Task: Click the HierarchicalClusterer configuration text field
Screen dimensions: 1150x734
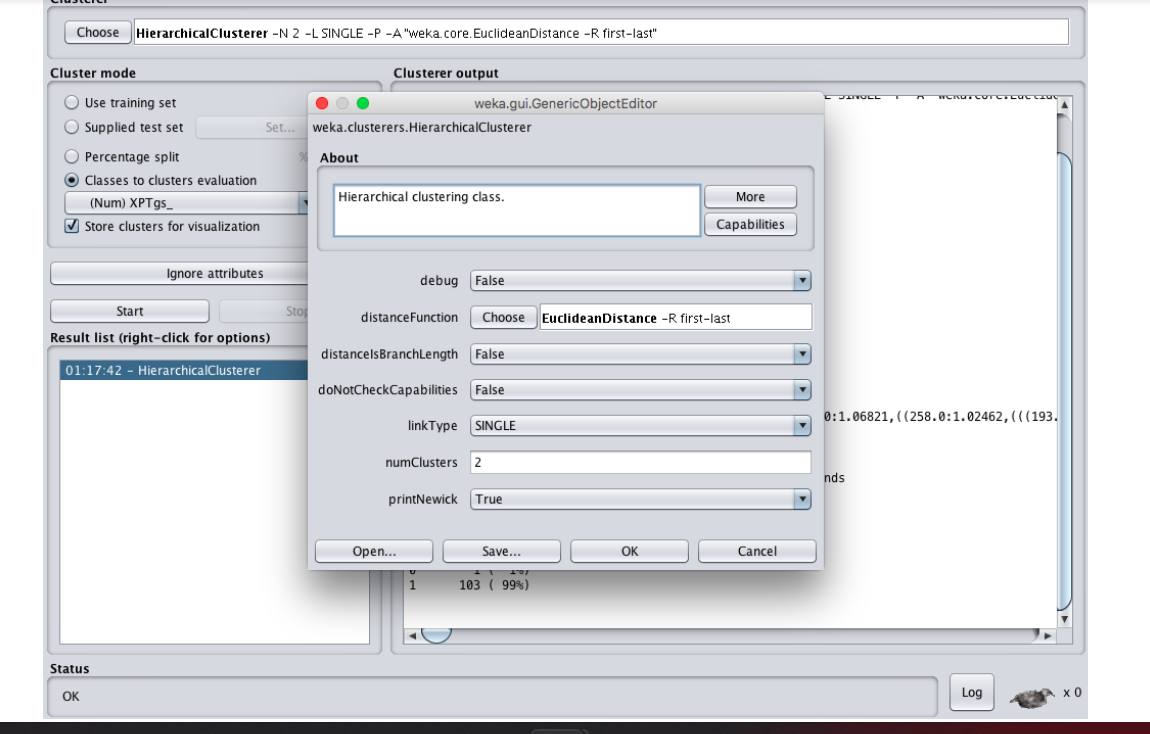Action: (601, 33)
